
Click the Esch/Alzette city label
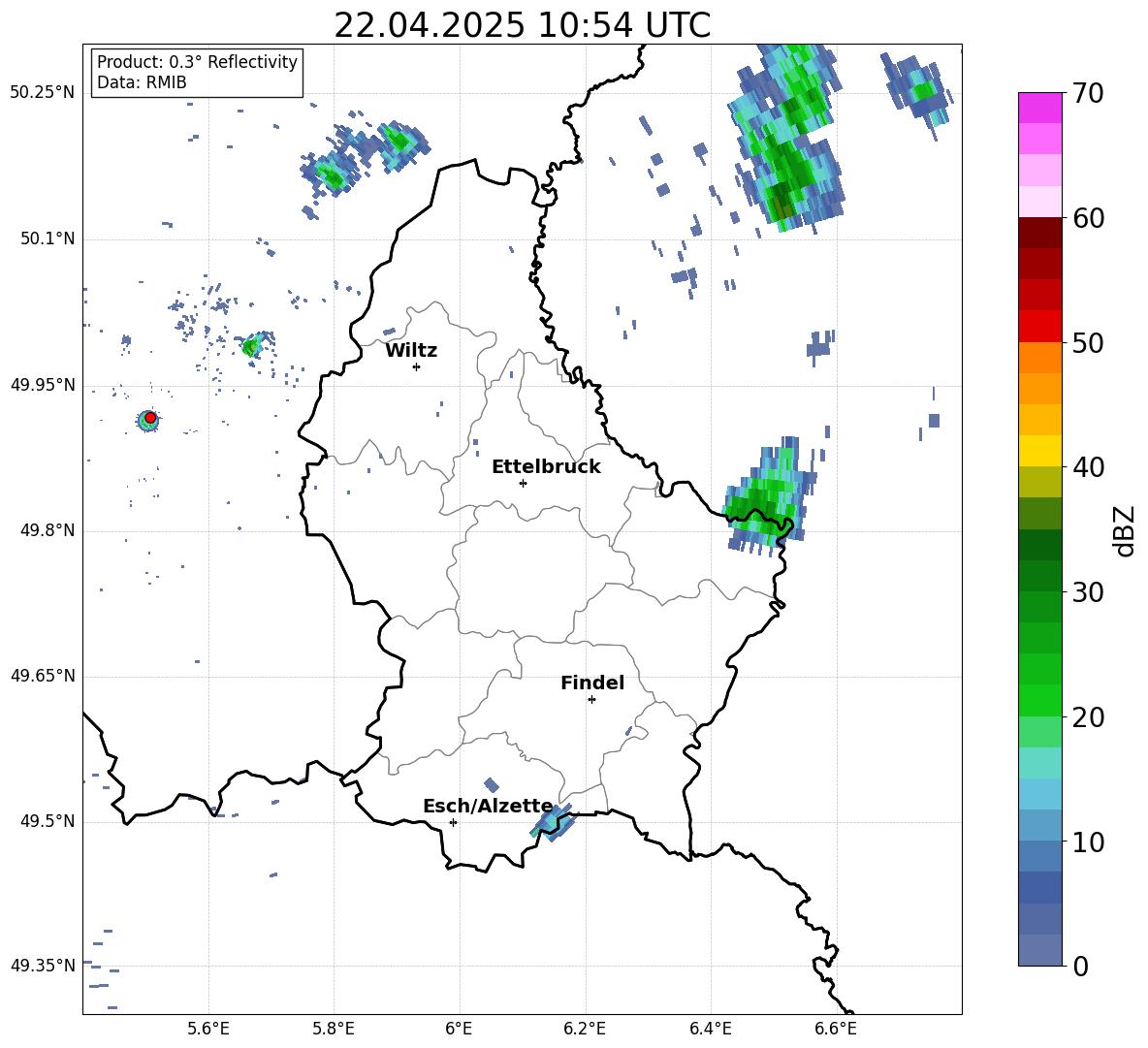(x=488, y=806)
